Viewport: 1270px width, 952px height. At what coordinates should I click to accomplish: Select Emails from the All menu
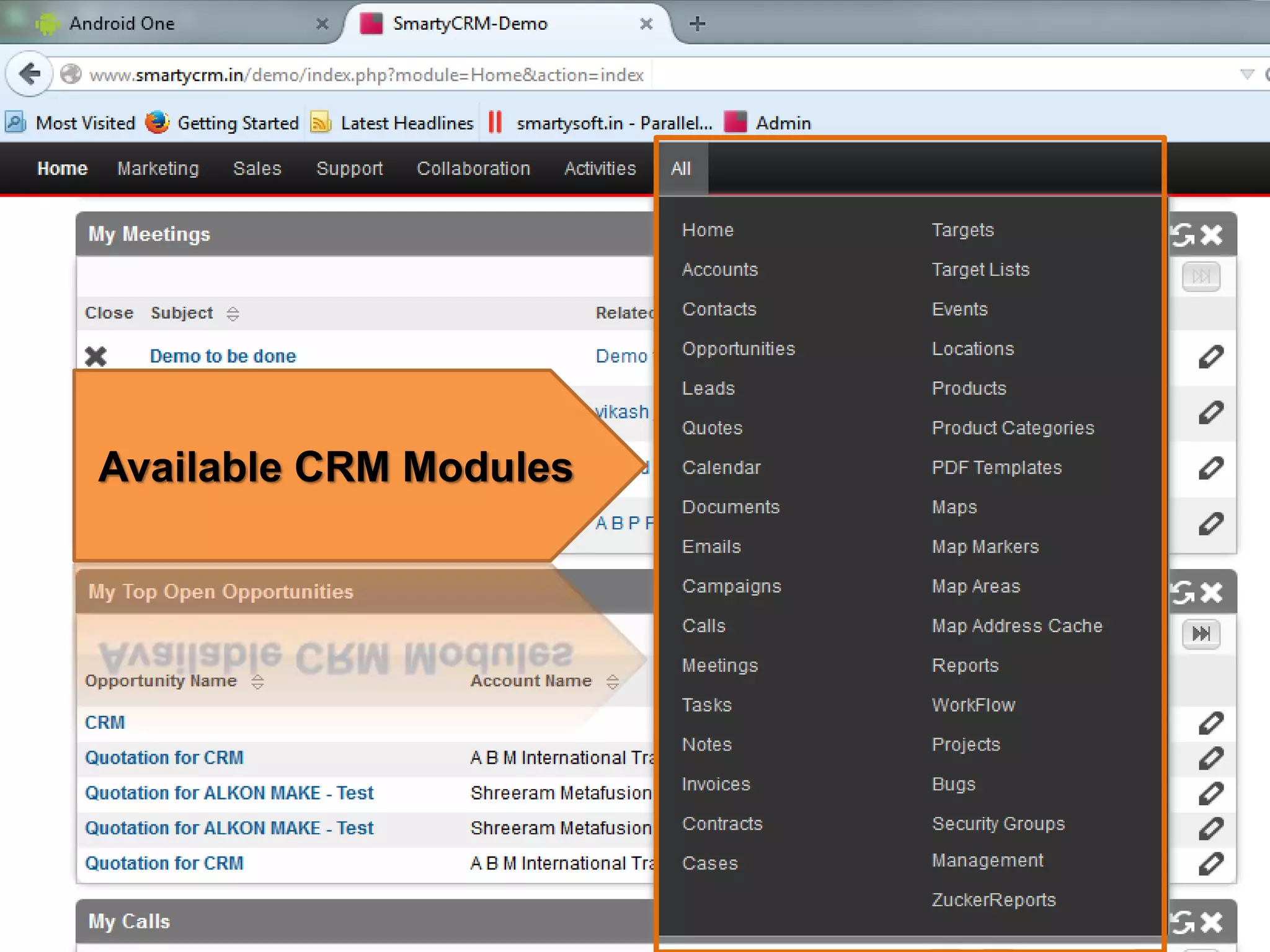click(711, 547)
